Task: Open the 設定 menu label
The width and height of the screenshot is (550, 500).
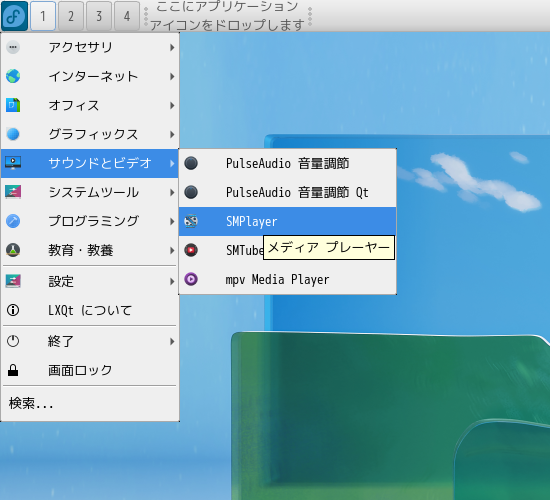Action: [x=61, y=281]
